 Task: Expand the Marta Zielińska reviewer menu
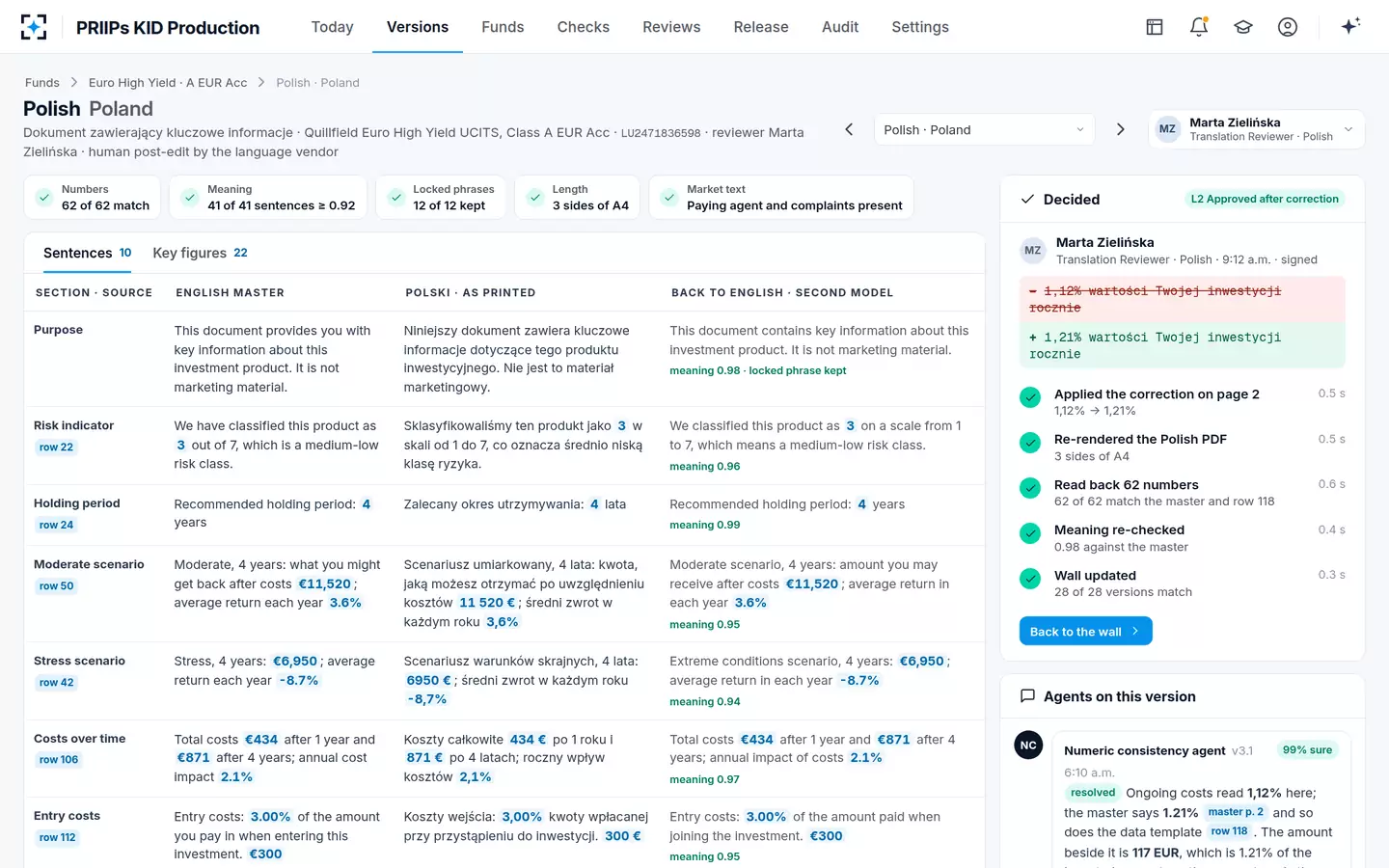(x=1257, y=129)
